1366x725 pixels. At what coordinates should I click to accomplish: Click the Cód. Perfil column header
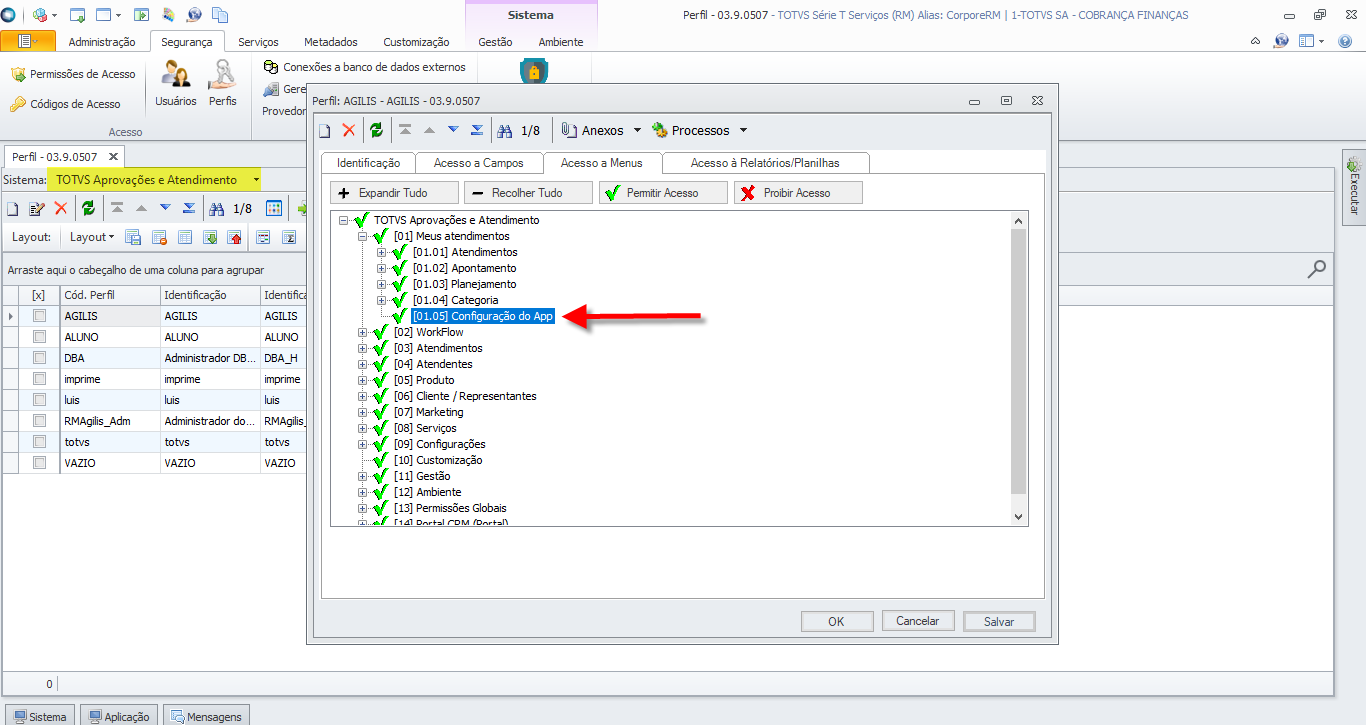[x=110, y=295]
